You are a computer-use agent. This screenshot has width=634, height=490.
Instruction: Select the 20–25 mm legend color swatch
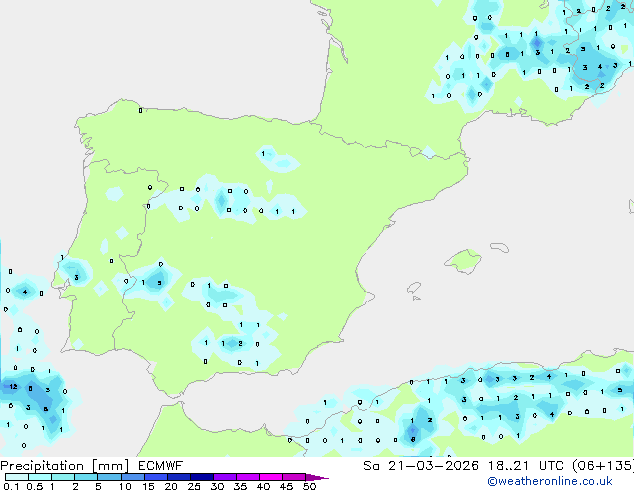[179, 477]
